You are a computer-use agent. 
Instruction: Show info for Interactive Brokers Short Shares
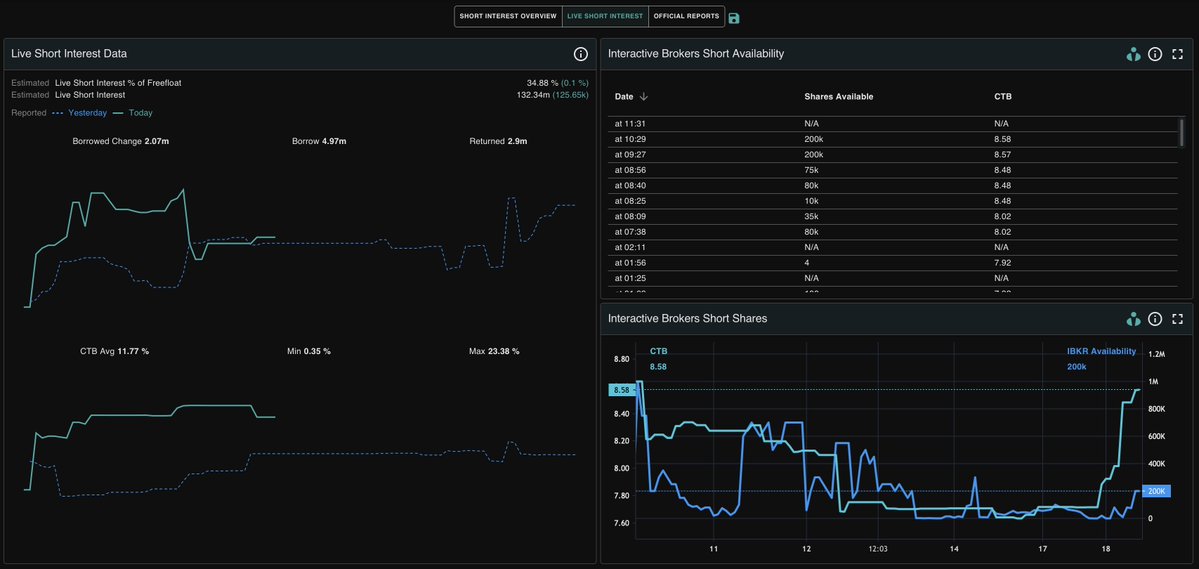[1155, 318]
